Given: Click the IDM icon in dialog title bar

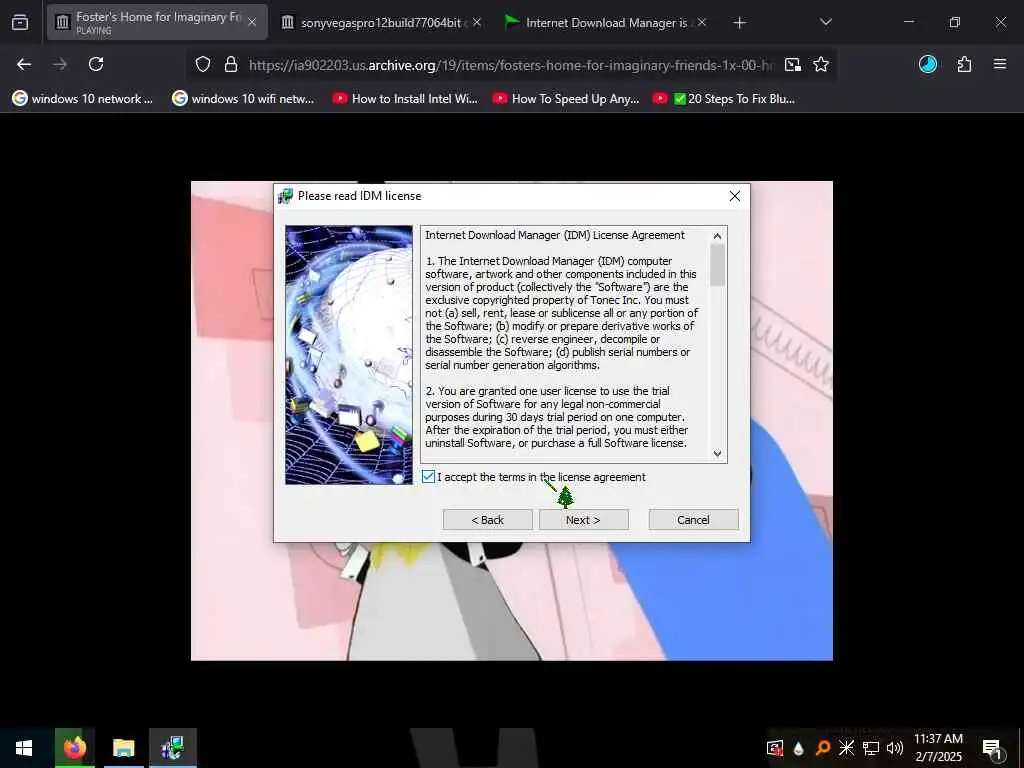Looking at the screenshot, I should (285, 196).
